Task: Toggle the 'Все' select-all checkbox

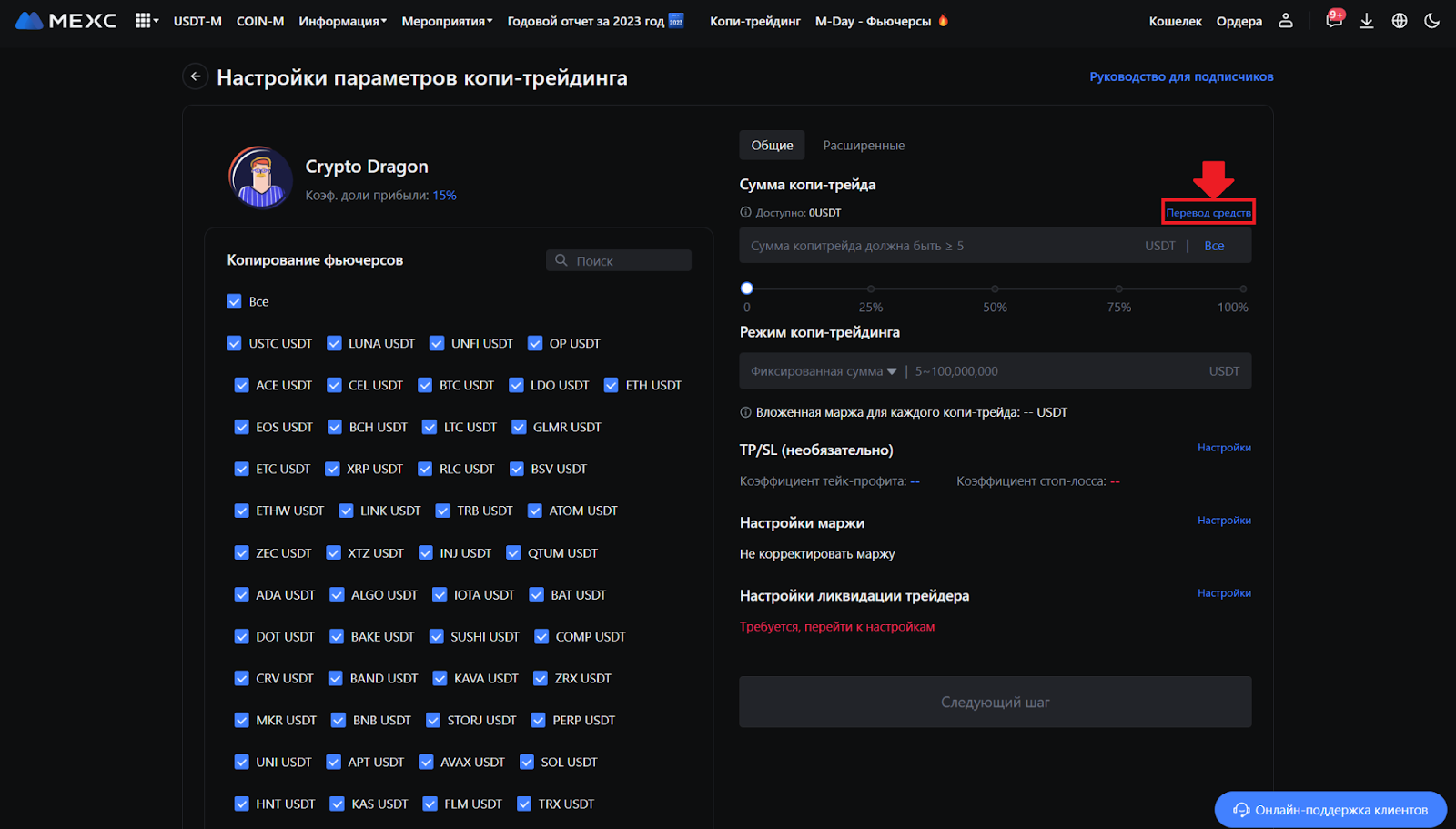Action: coord(235,301)
